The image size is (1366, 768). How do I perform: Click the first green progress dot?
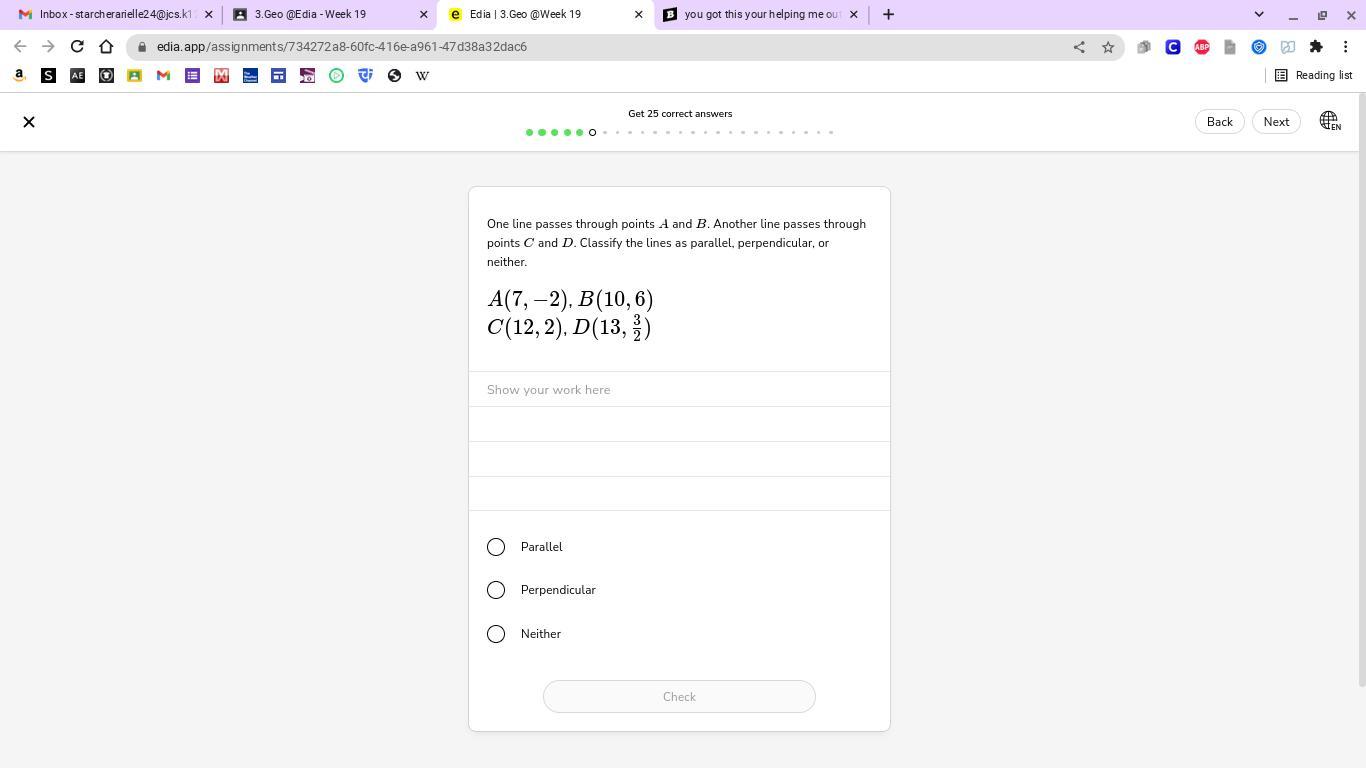point(529,133)
